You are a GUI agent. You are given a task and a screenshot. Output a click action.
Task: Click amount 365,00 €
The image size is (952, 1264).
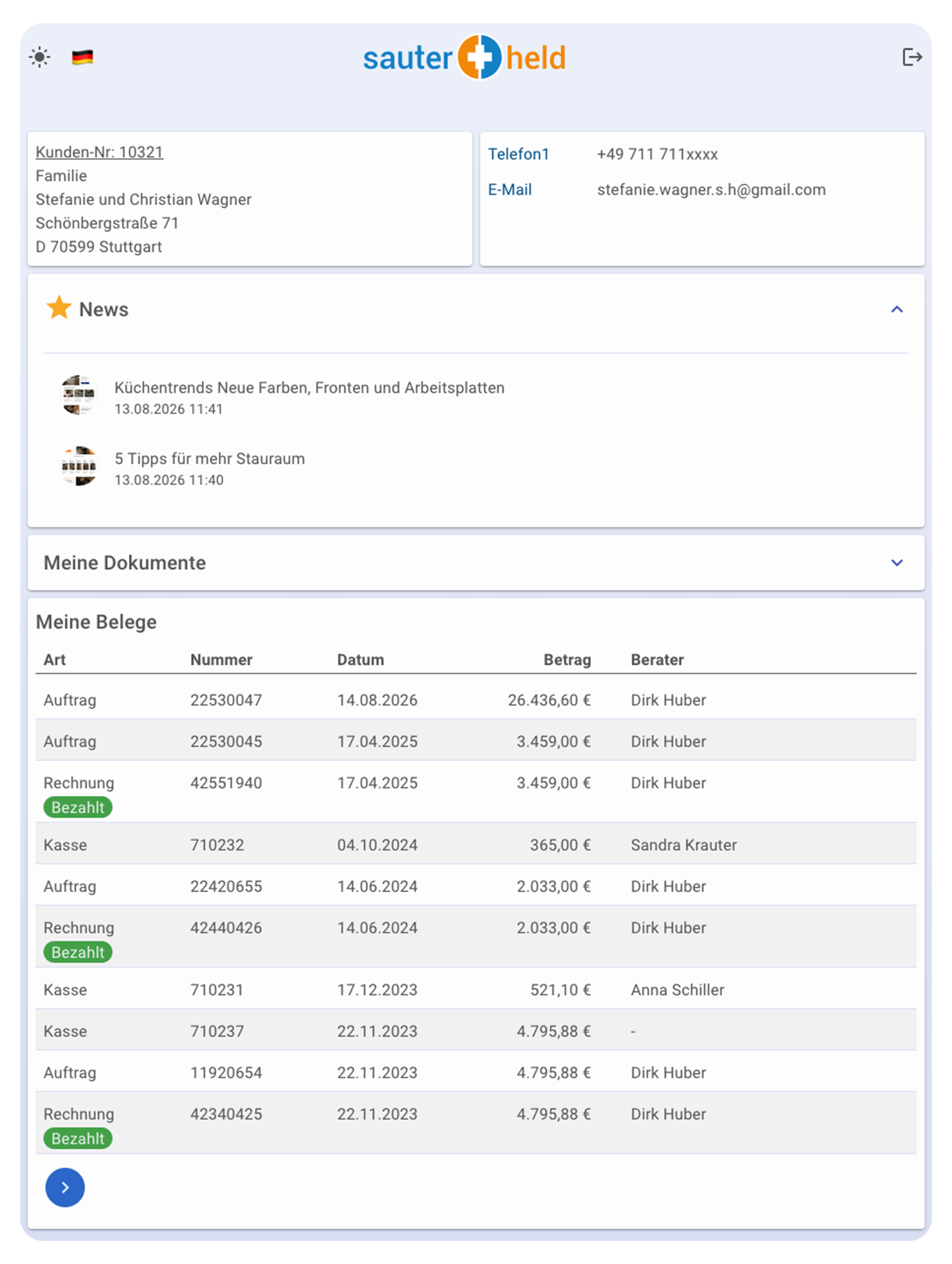[x=561, y=845]
